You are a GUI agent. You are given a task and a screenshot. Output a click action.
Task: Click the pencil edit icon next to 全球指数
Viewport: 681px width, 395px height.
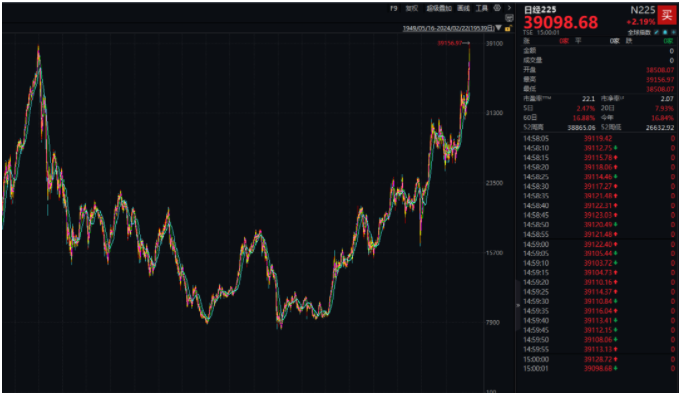[656, 33]
